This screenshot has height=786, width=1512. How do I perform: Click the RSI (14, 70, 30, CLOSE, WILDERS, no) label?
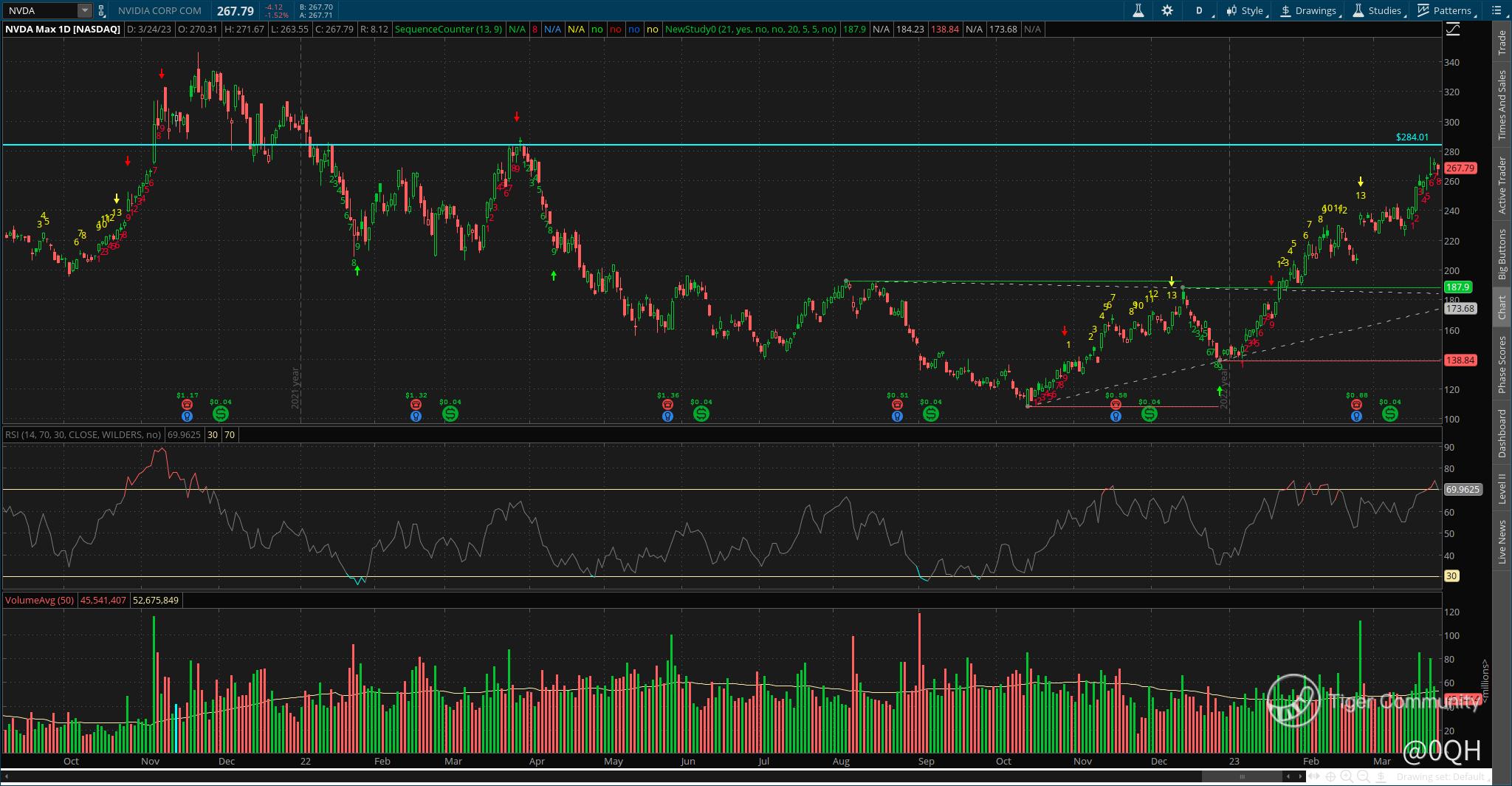83,434
